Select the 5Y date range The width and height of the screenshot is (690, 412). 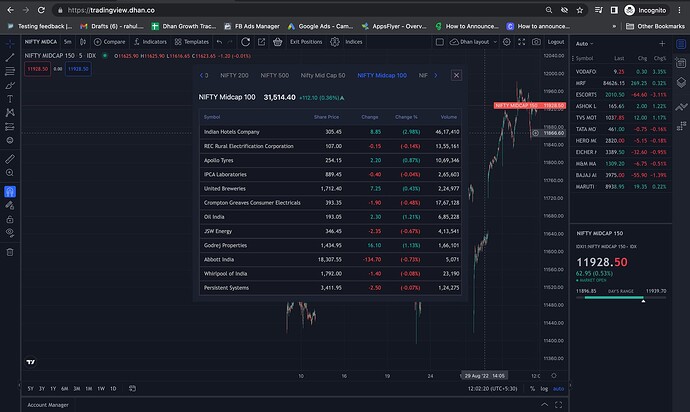tap(30, 389)
